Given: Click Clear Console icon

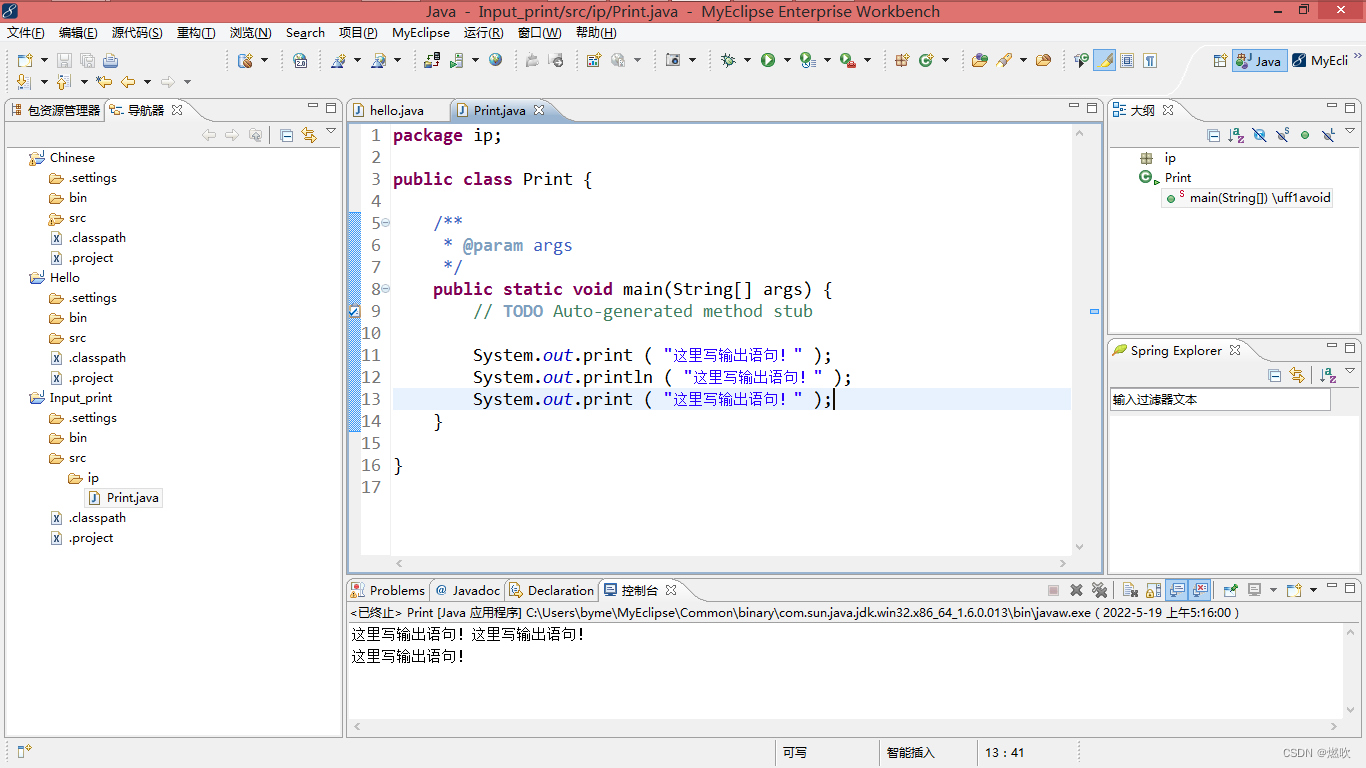Looking at the screenshot, I should pos(1130,590).
